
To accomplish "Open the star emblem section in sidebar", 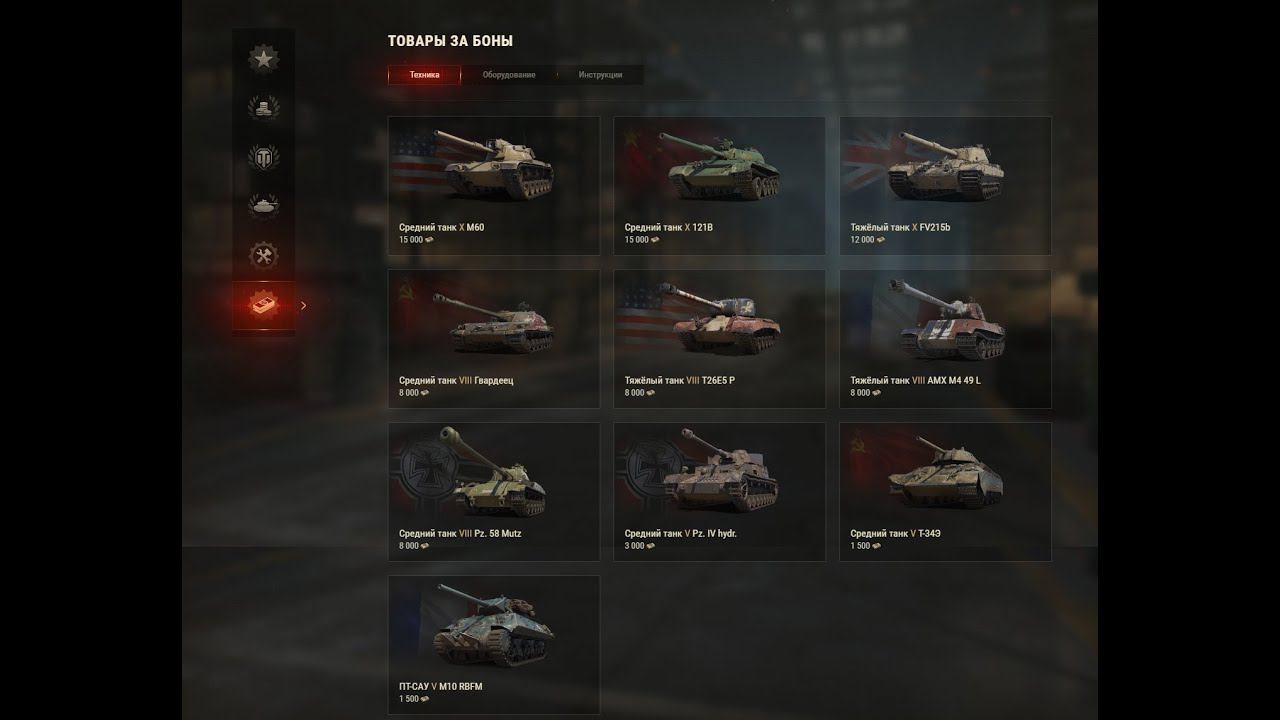I will pos(263,58).
